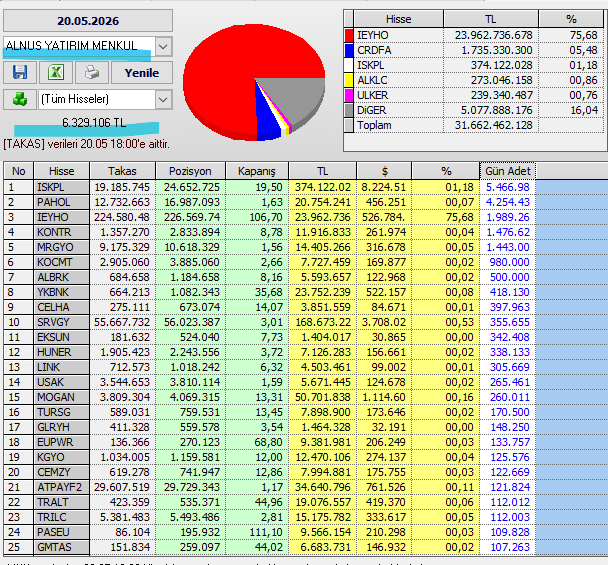608x565 pixels.
Task: Select GLRYH stock cell
Action: click(x=62, y=427)
